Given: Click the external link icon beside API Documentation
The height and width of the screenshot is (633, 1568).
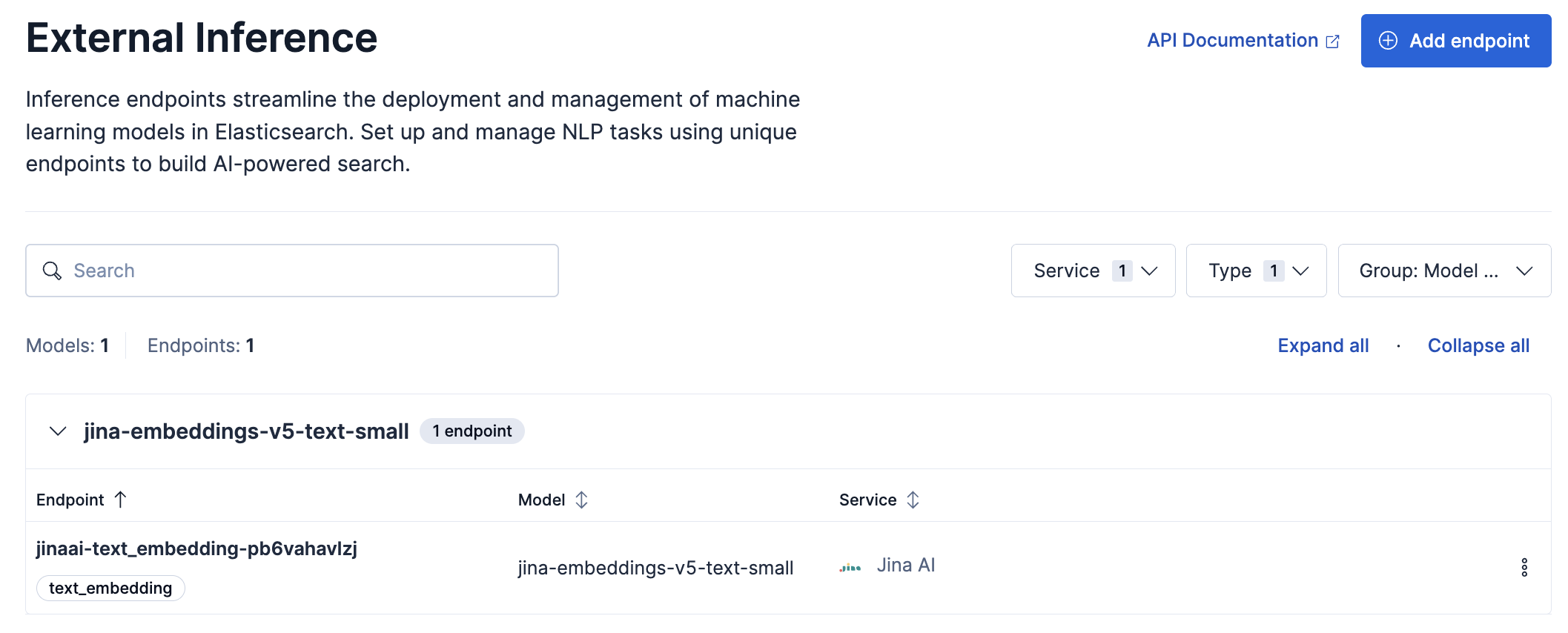Looking at the screenshot, I should 1332,42.
